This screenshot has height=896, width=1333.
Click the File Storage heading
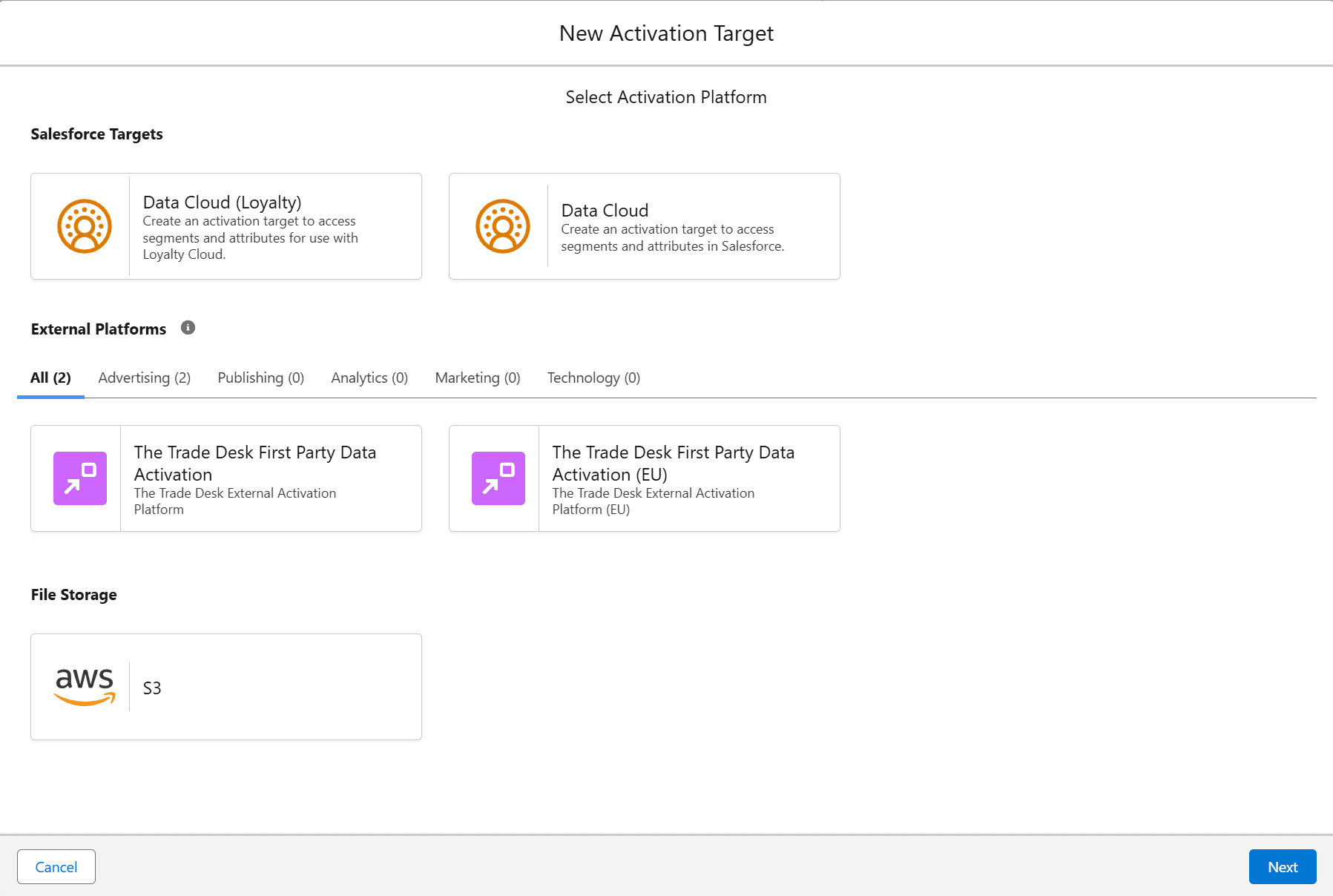pyautogui.click(x=73, y=595)
